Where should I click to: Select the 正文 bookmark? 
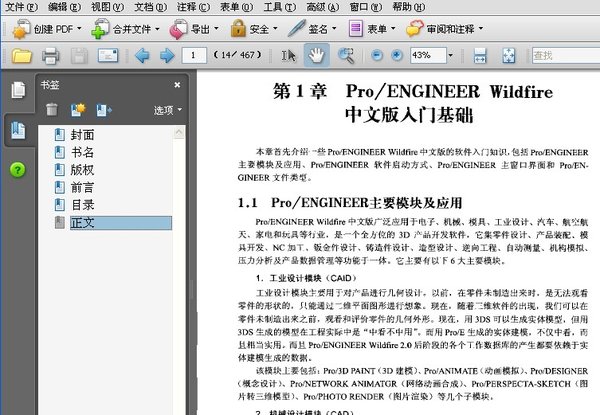pos(121,223)
